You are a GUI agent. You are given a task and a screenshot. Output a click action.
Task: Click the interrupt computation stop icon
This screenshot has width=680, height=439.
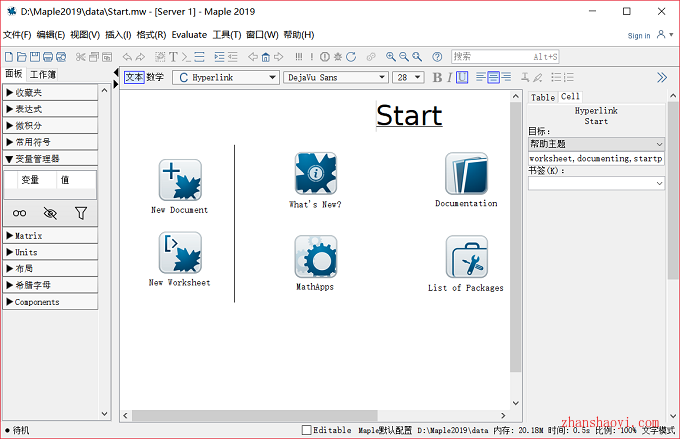pyautogui.click(x=325, y=57)
